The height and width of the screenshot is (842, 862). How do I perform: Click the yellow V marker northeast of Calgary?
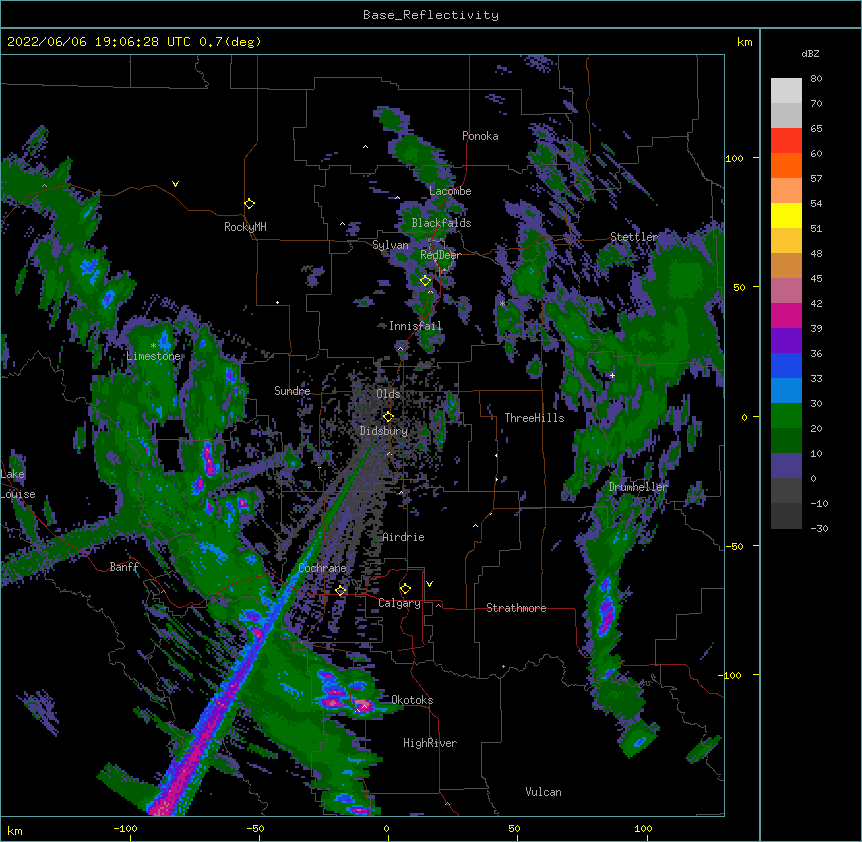pos(429,584)
